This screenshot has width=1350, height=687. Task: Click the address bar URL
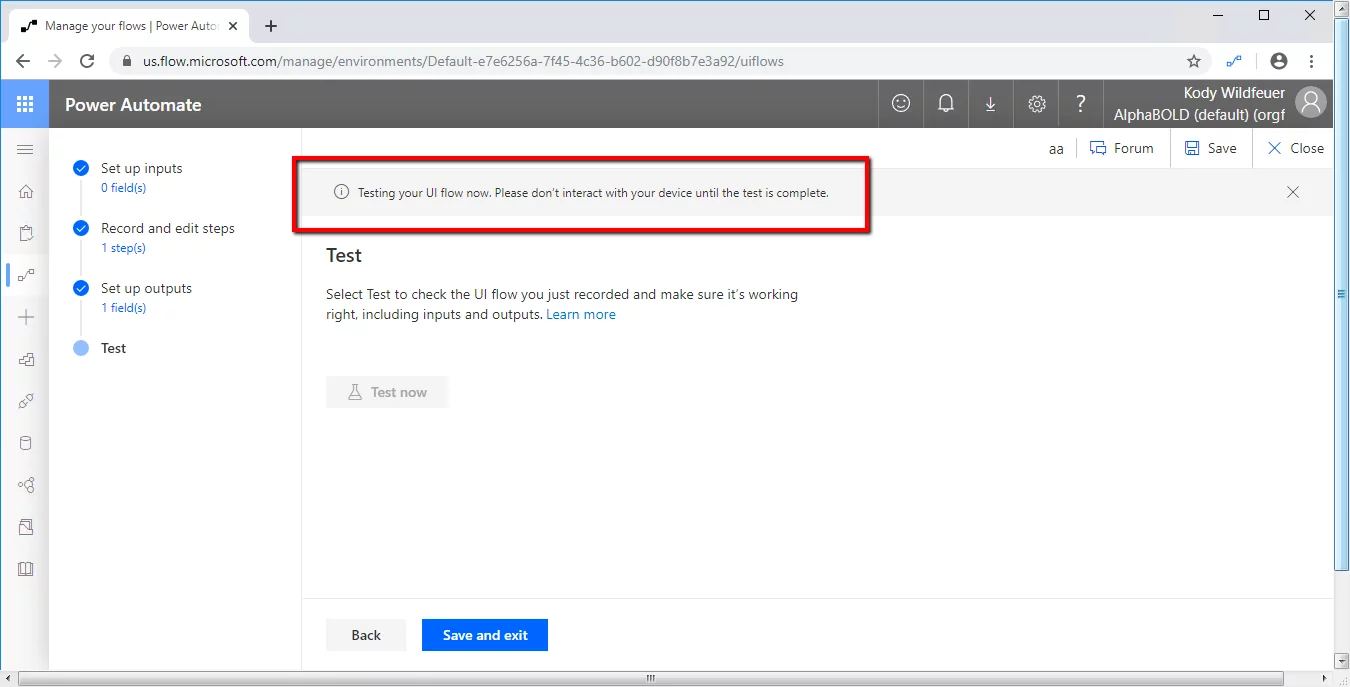(463, 61)
